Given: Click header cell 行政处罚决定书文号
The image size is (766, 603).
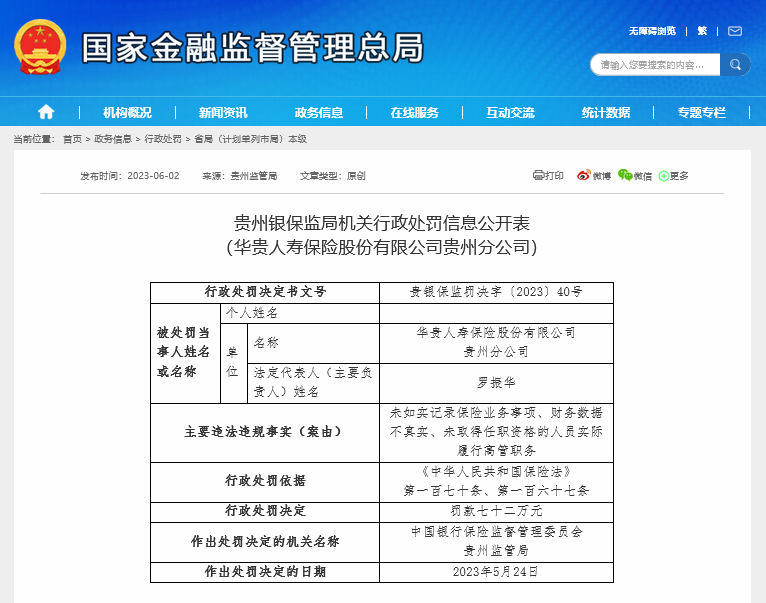Looking at the screenshot, I should pos(265,292).
